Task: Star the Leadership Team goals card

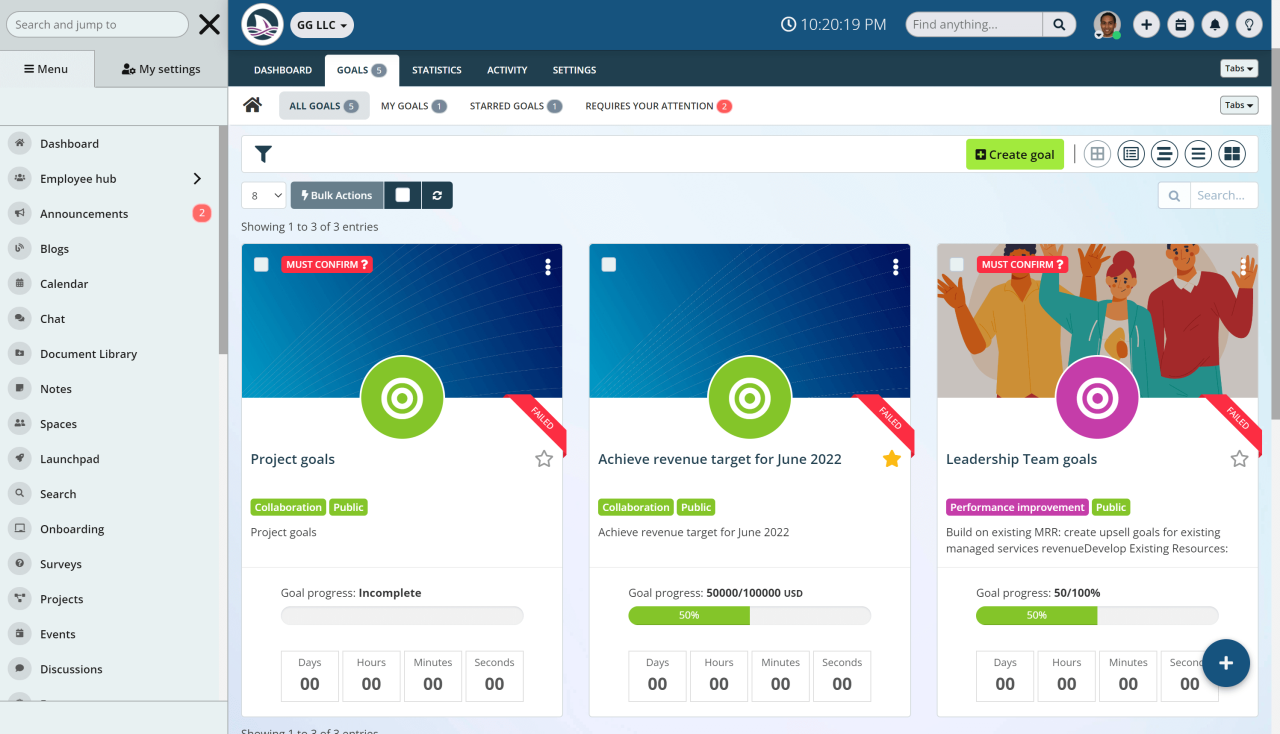Action: (1239, 458)
